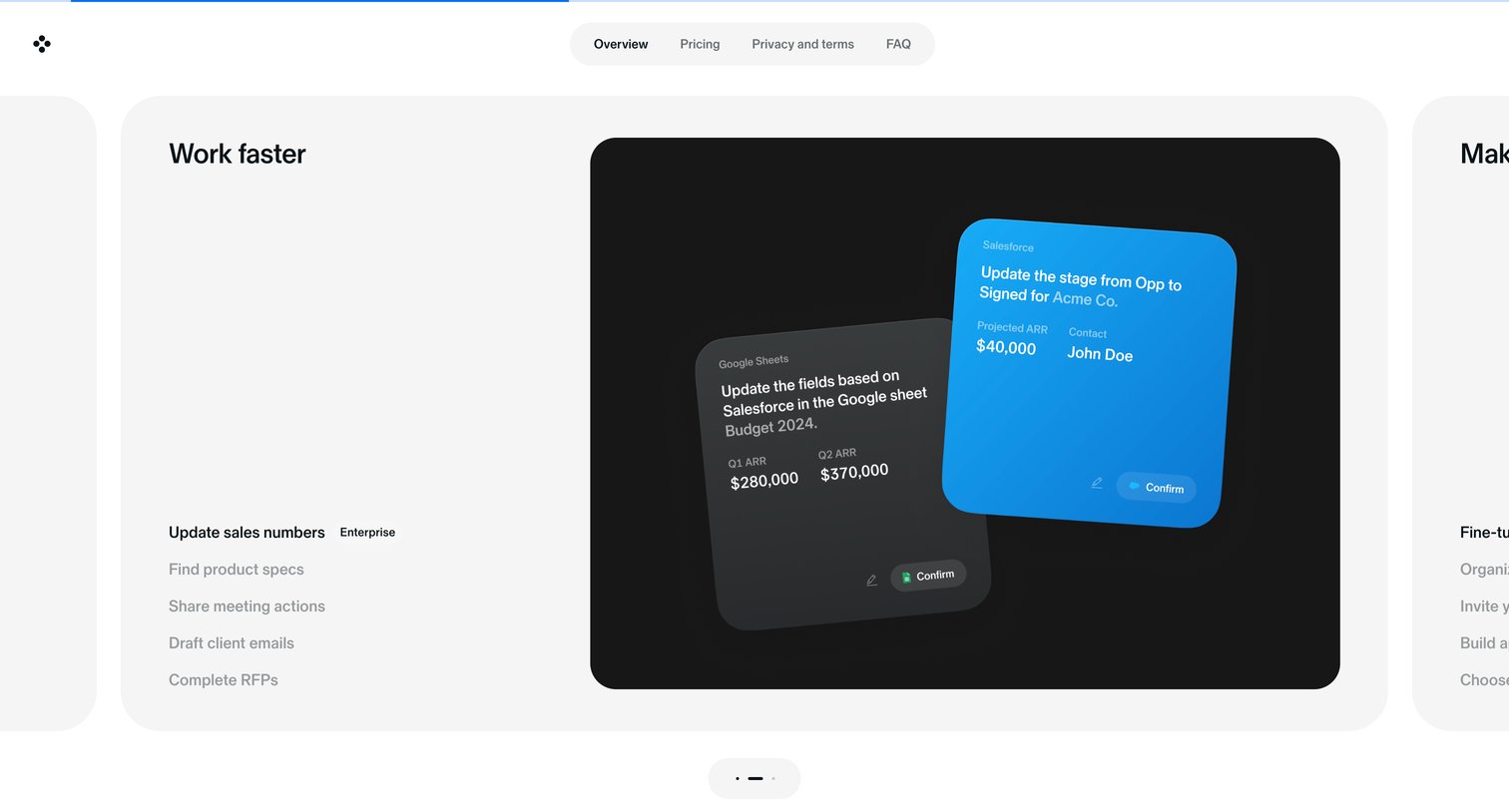Click the Enterprise badge
The image size is (1509, 812).
click(367, 533)
